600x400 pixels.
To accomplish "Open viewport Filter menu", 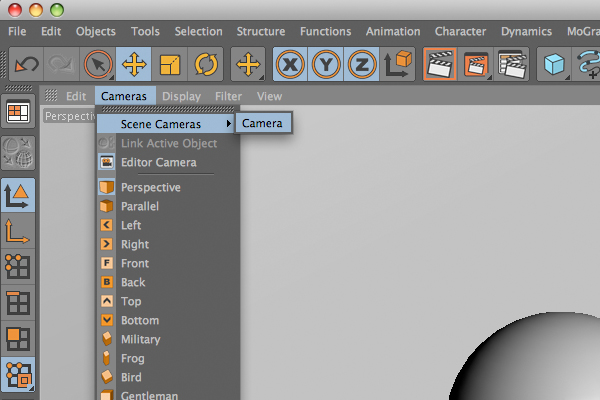I will [228, 96].
